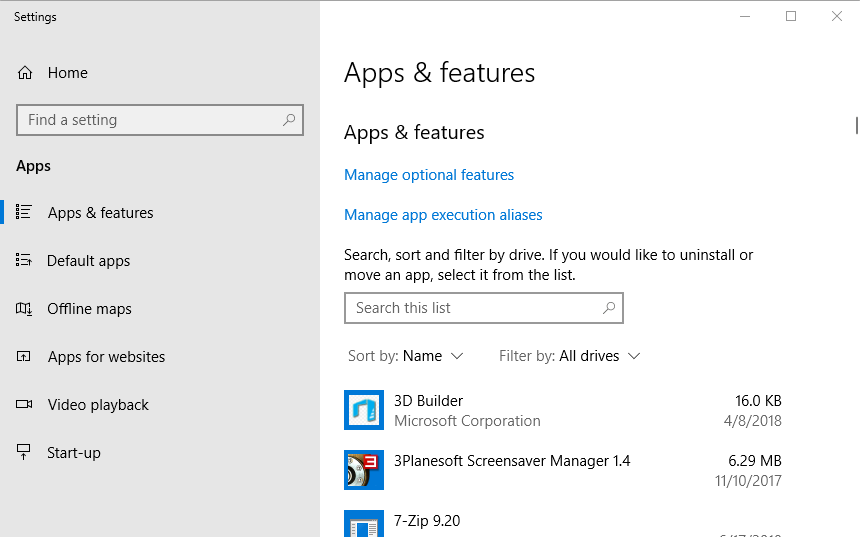Close the Settings window
The width and height of the screenshot is (860, 537).
837,16
